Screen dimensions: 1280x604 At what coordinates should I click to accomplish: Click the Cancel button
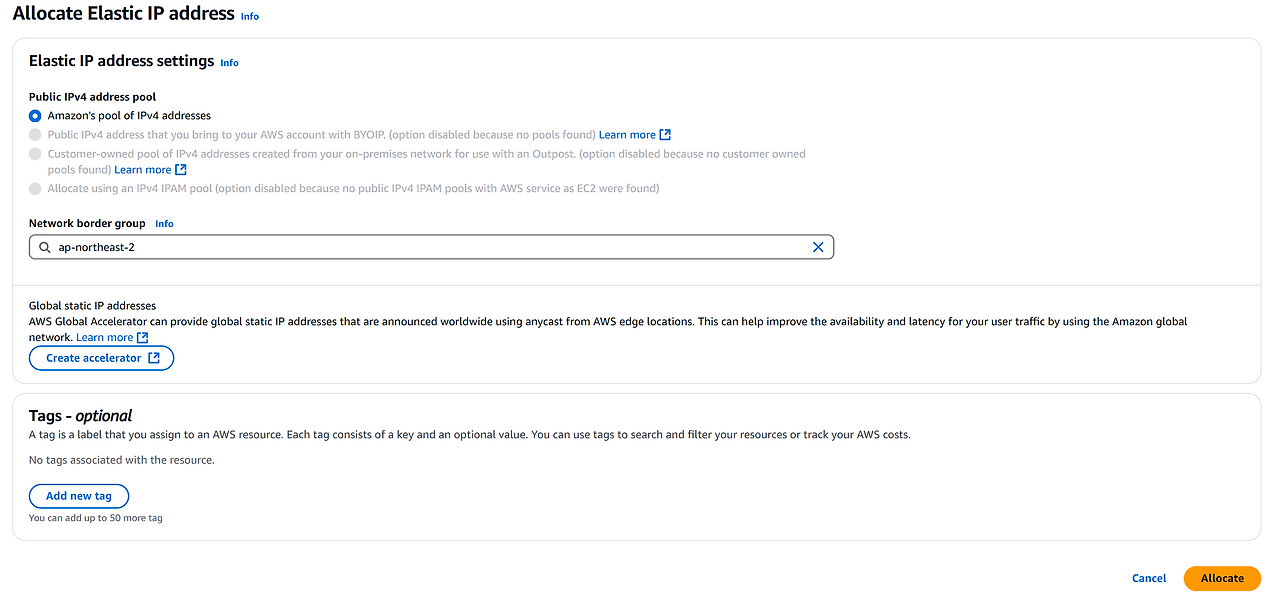pos(1149,578)
